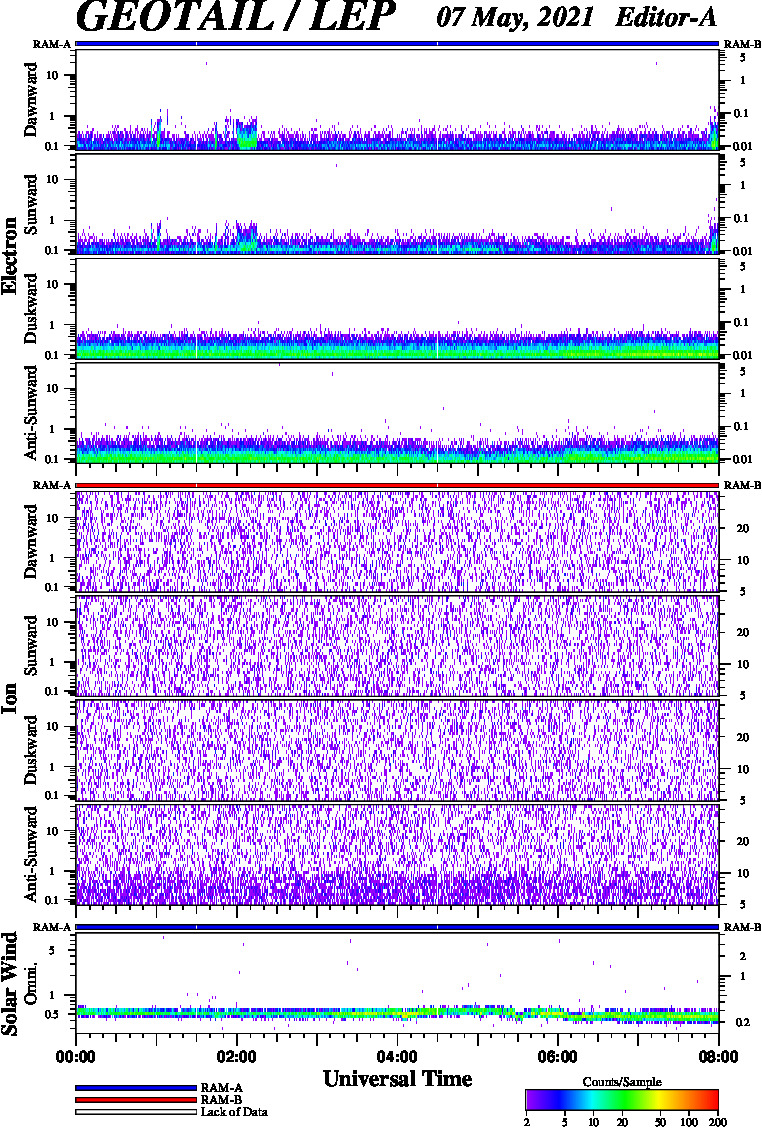Click the Ion Anti-Sunward panel label

coord(31,853)
